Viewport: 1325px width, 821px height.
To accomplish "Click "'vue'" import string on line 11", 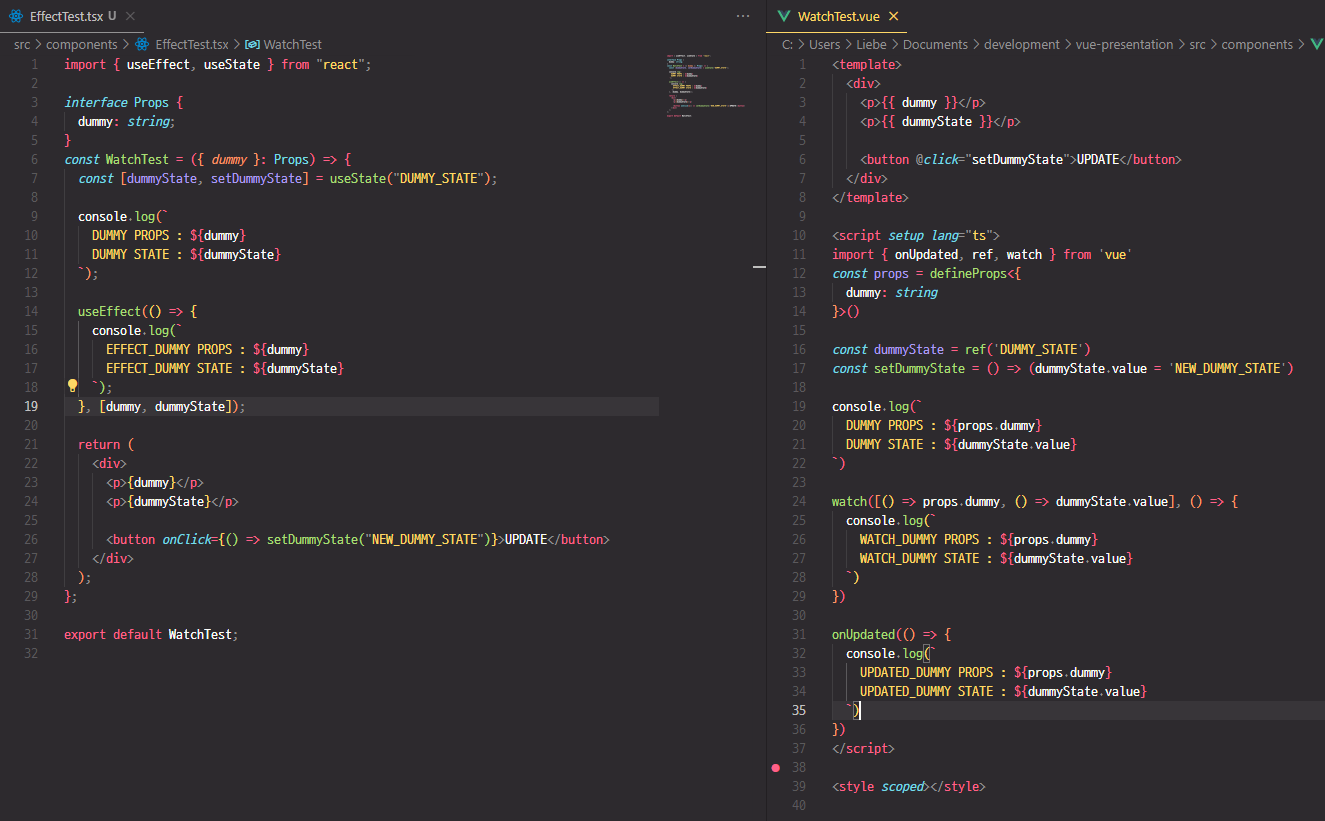I will tap(1114, 254).
